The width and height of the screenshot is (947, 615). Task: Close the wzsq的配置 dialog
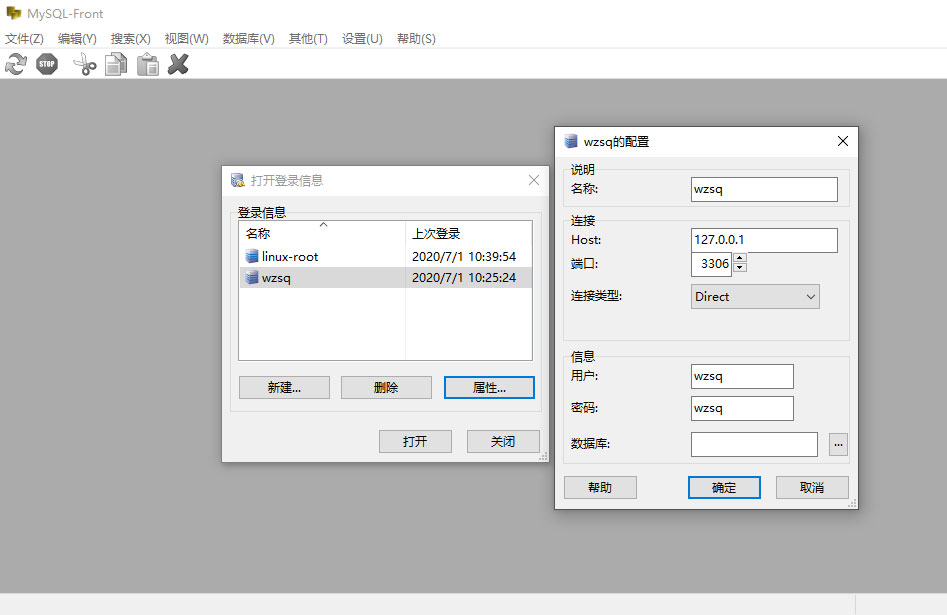pyautogui.click(x=843, y=141)
